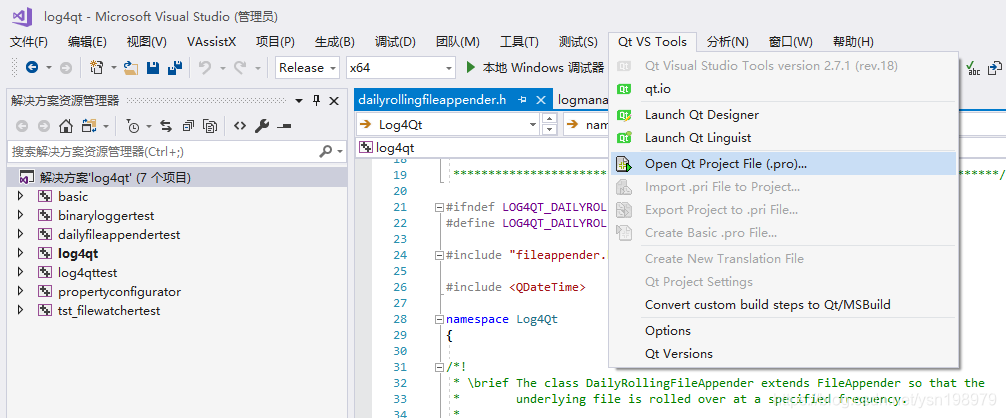Image resolution: width=1006 pixels, height=418 pixels.
Task: Close the Solution Explorer panel
Action: (334, 101)
